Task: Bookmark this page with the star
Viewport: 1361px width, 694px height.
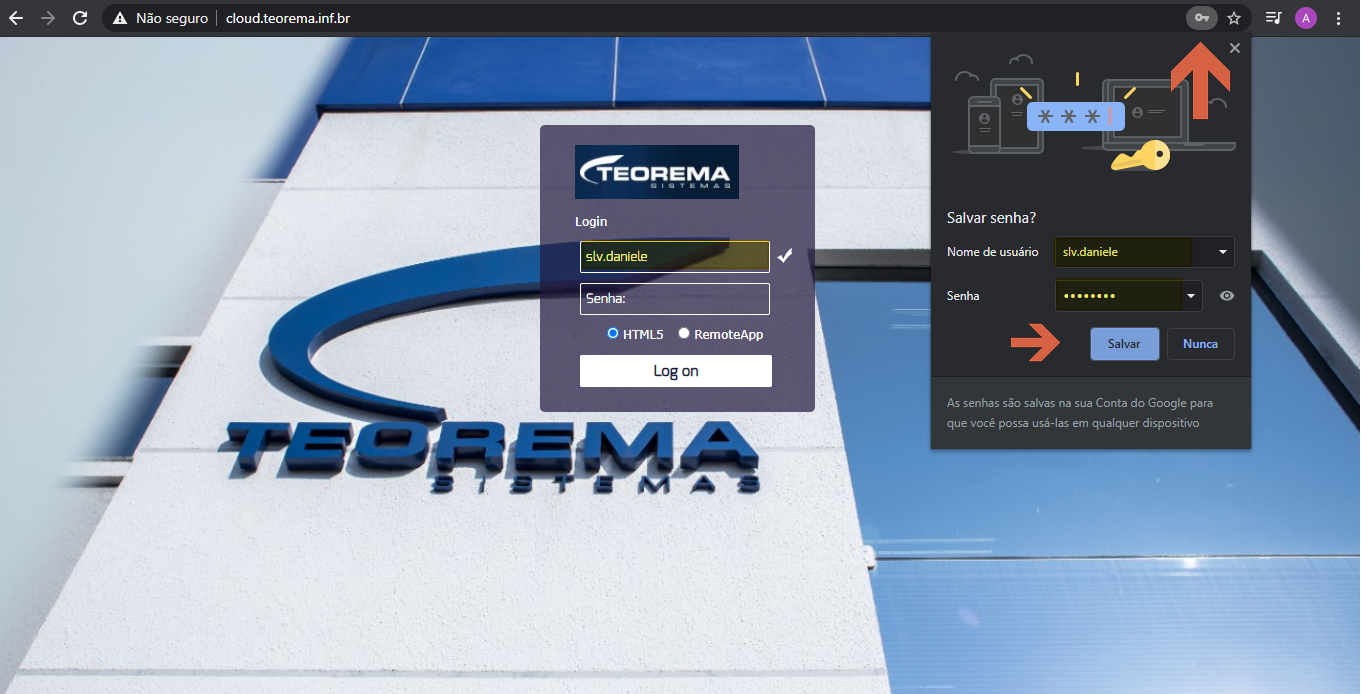Action: click(1234, 18)
